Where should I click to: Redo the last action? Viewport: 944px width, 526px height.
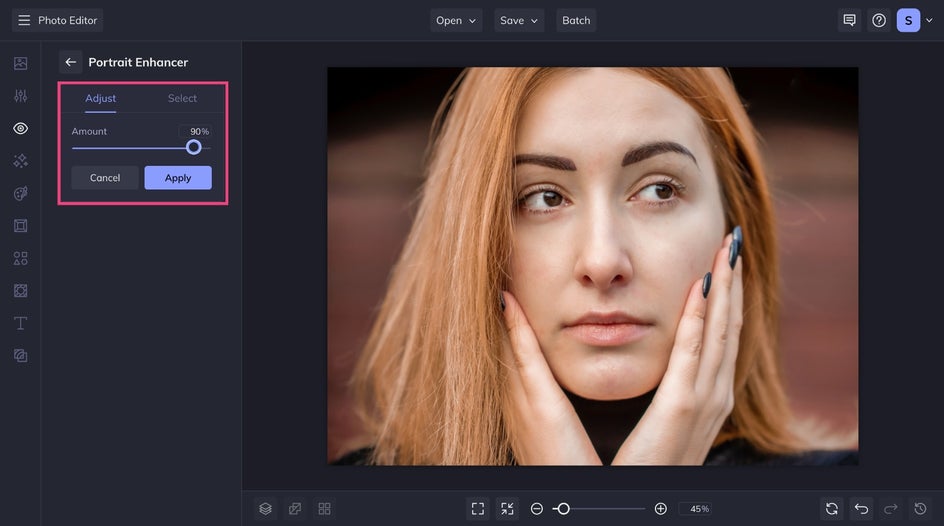pyautogui.click(x=891, y=509)
